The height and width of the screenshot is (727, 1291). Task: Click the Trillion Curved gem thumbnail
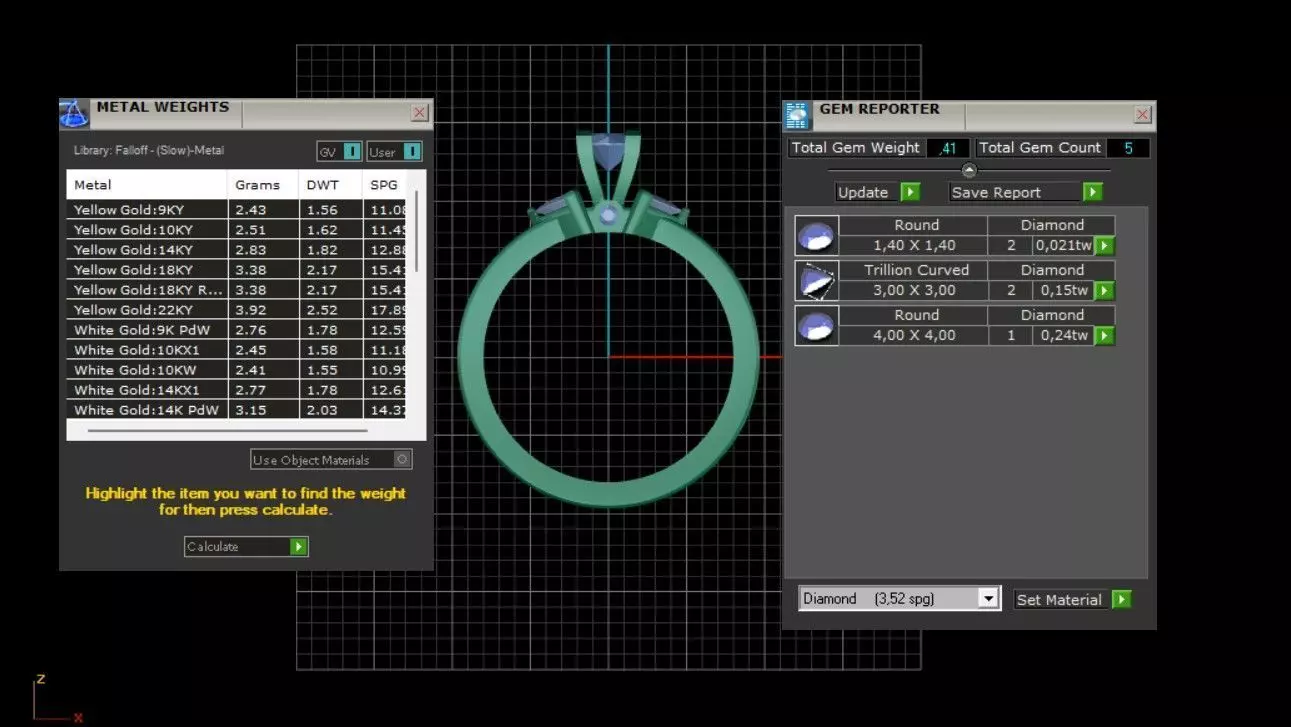pos(816,281)
